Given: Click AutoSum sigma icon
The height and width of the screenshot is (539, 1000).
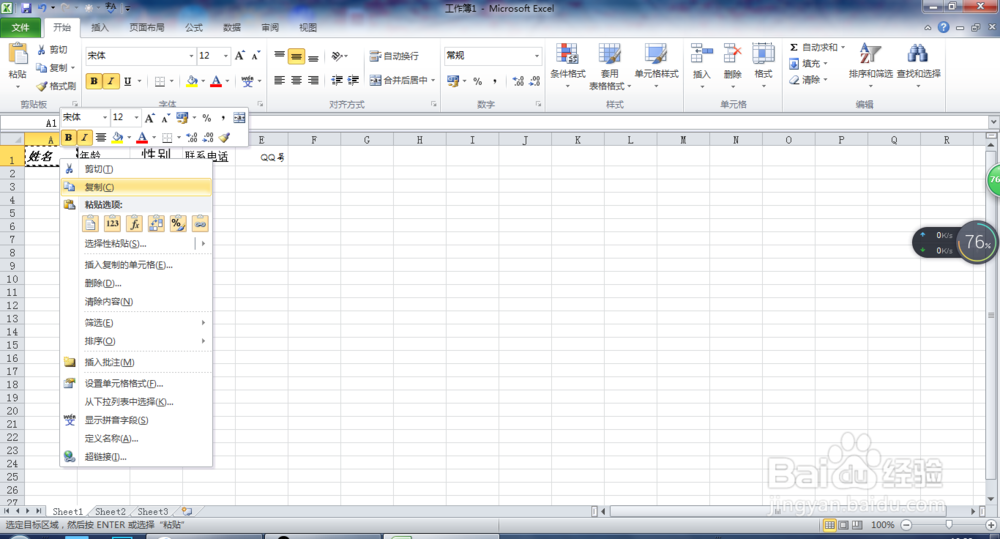Looking at the screenshot, I should click(x=794, y=48).
